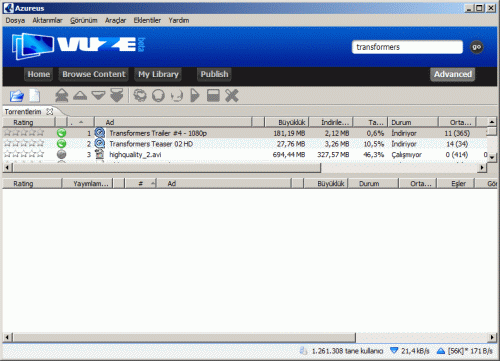This screenshot has width=500, height=361.
Task: Open the Publish section
Action: [214, 74]
